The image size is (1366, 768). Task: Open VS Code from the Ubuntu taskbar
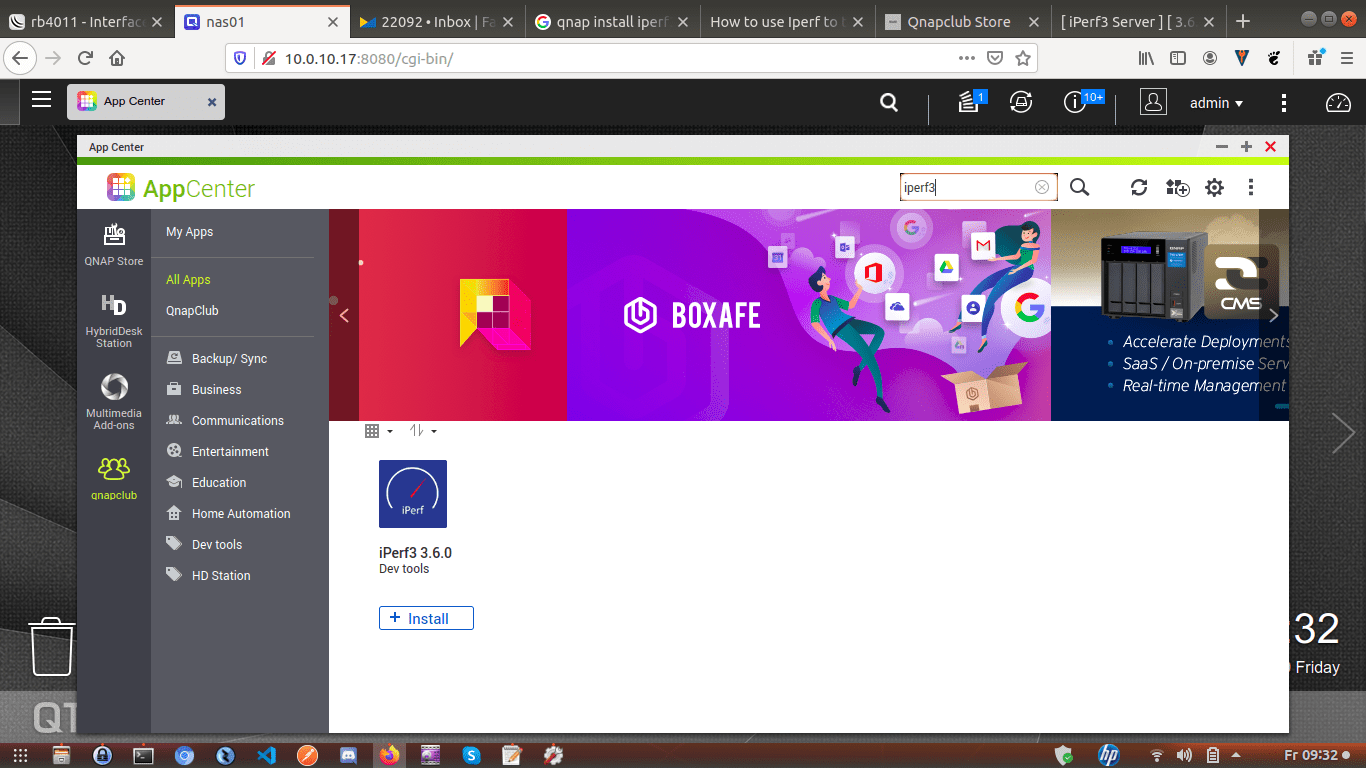tap(266, 755)
